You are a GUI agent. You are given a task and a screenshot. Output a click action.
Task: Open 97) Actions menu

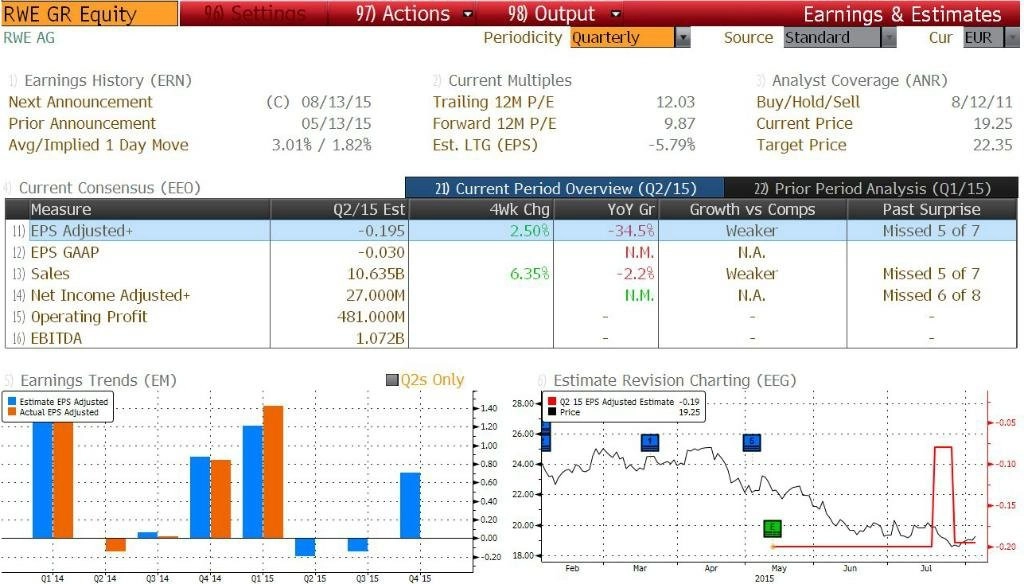click(403, 14)
